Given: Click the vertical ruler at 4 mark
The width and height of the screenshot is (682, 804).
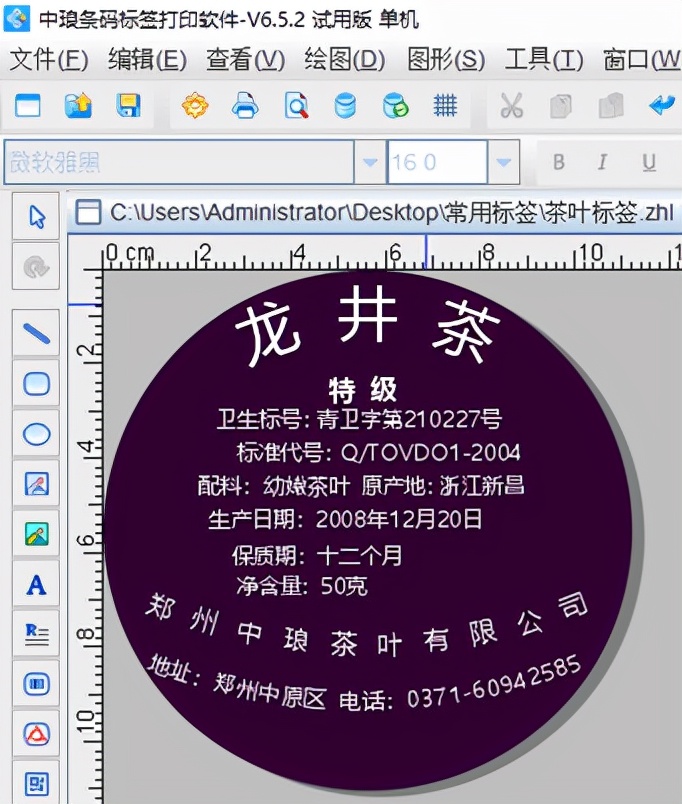Looking at the screenshot, I should click(88, 447).
